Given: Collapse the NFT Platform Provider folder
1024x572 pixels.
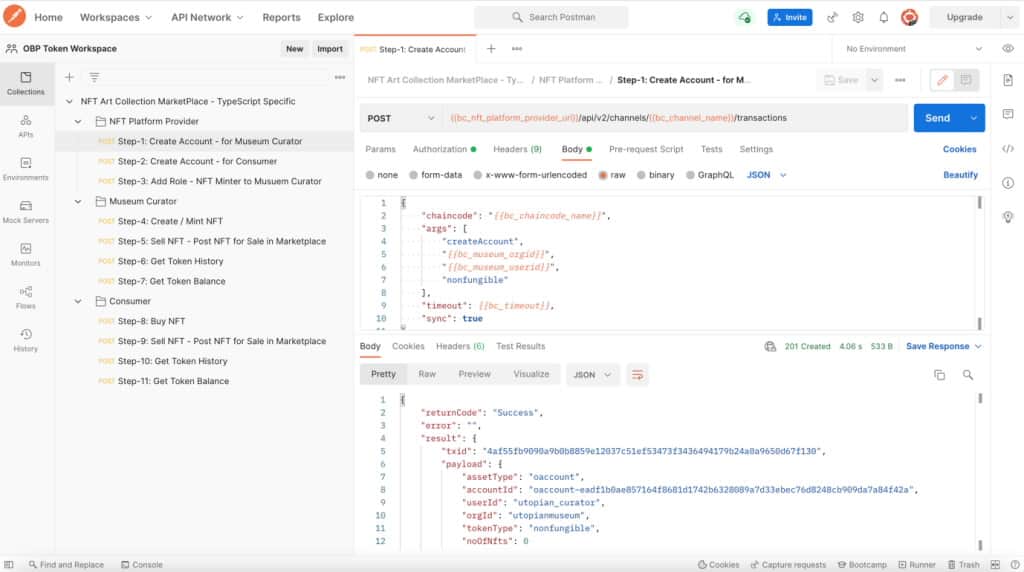Looking at the screenshot, I should (78, 121).
